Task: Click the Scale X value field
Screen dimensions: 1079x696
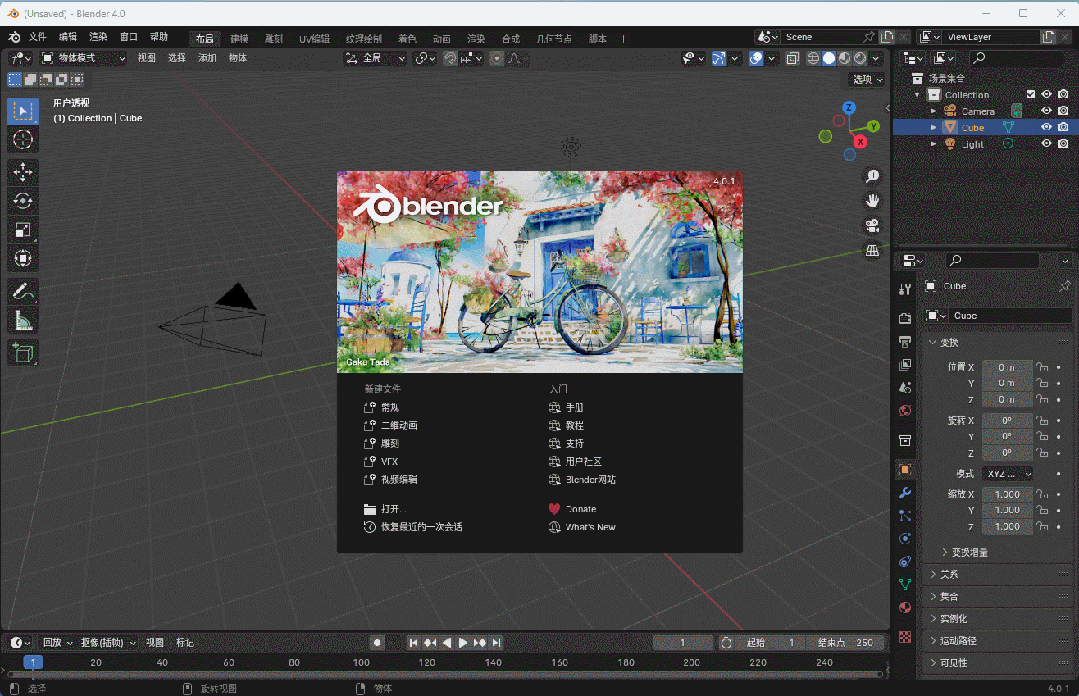Action: (x=1007, y=494)
